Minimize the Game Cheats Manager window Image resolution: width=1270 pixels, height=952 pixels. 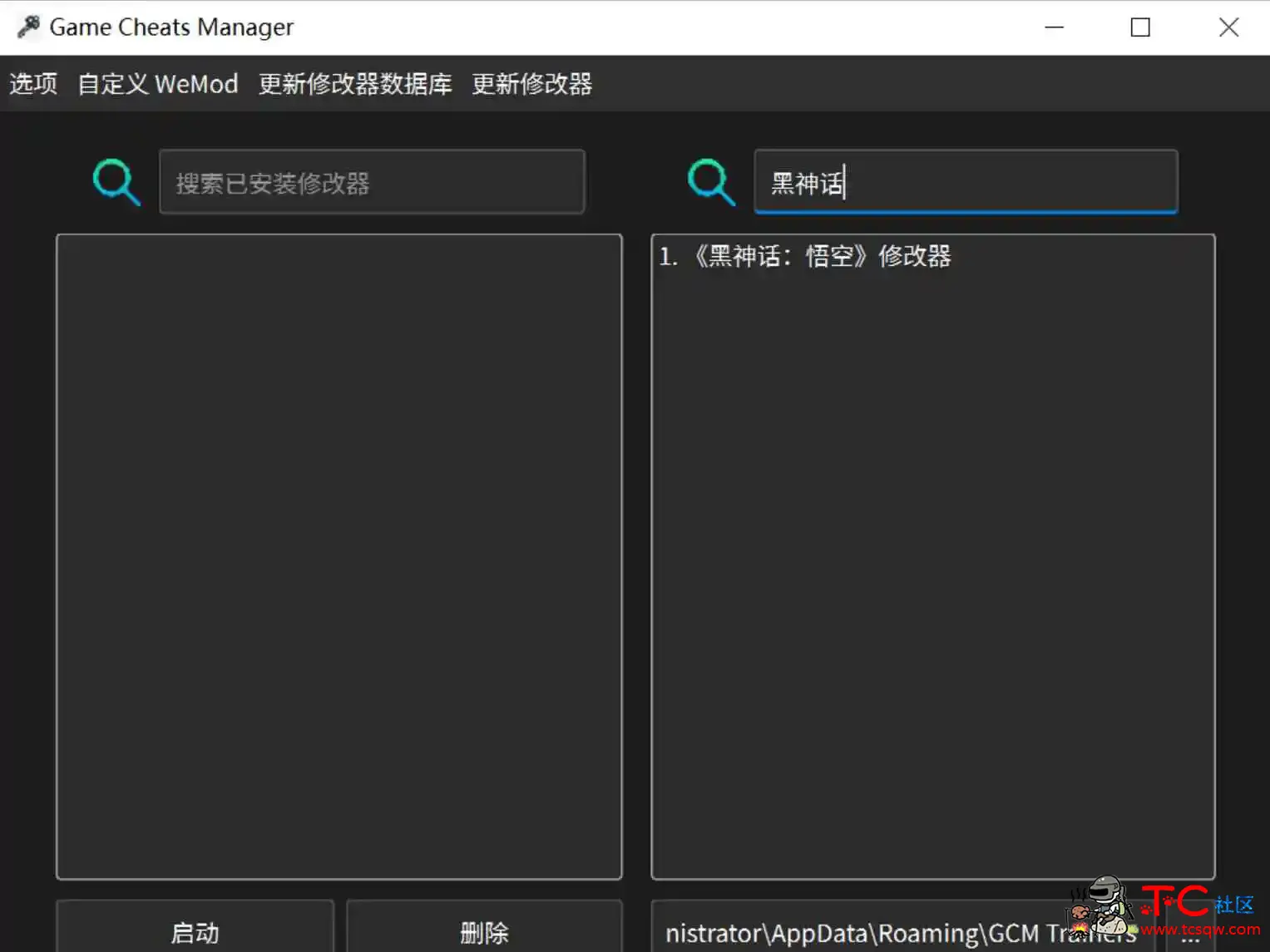click(x=1054, y=27)
